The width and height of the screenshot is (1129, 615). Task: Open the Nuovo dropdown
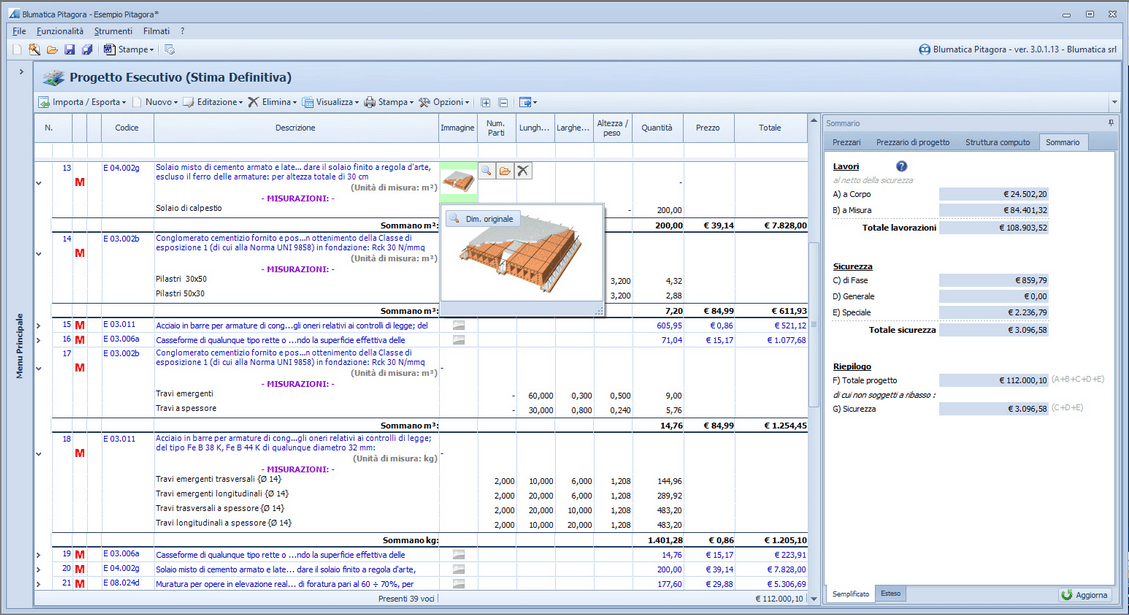click(x=156, y=102)
